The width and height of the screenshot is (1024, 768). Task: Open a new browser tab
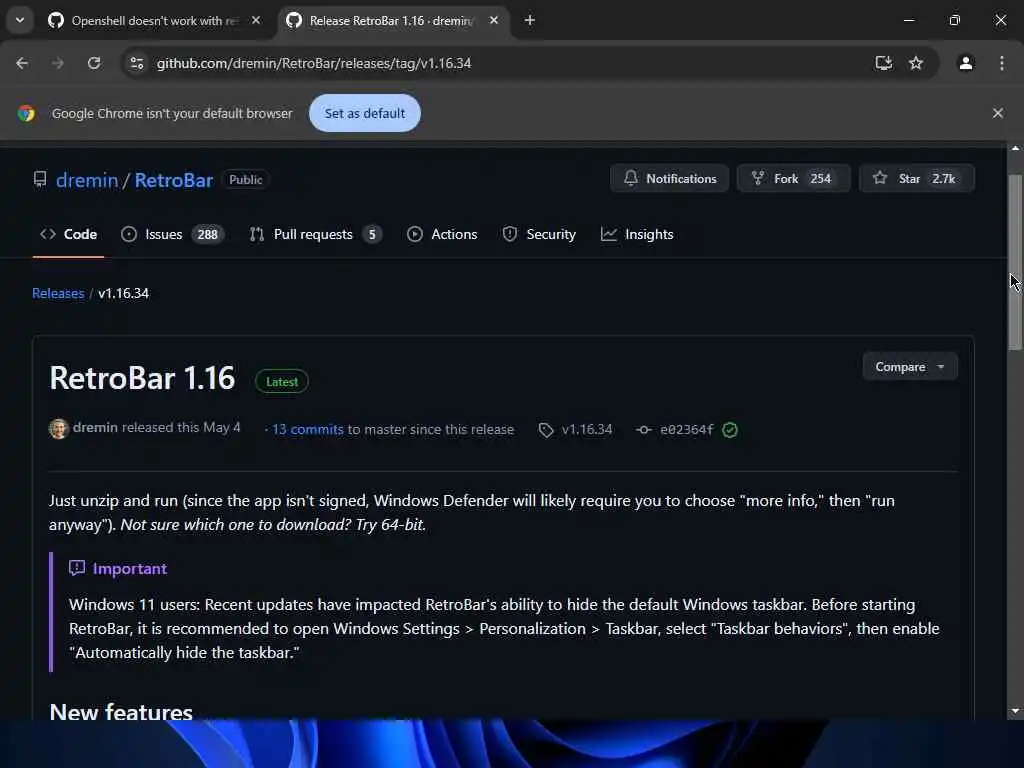coord(530,20)
